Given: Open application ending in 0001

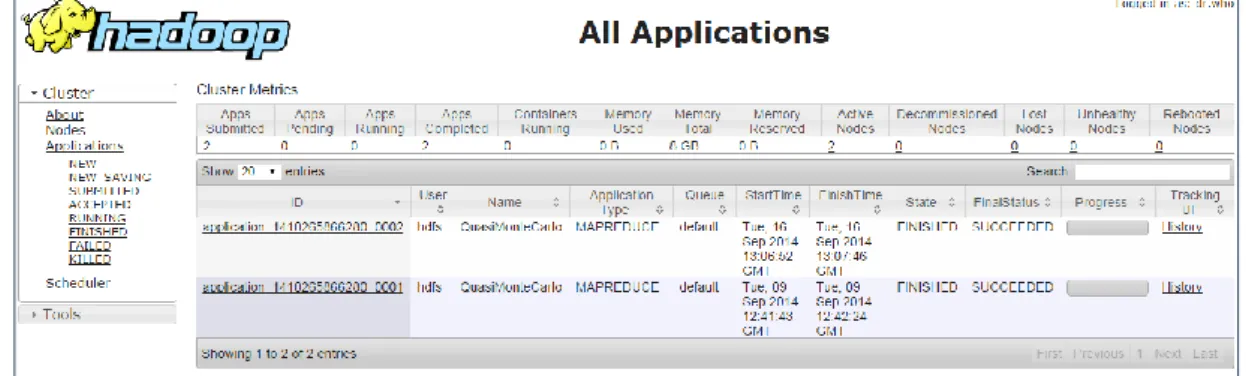Looking at the screenshot, I should (302, 288).
